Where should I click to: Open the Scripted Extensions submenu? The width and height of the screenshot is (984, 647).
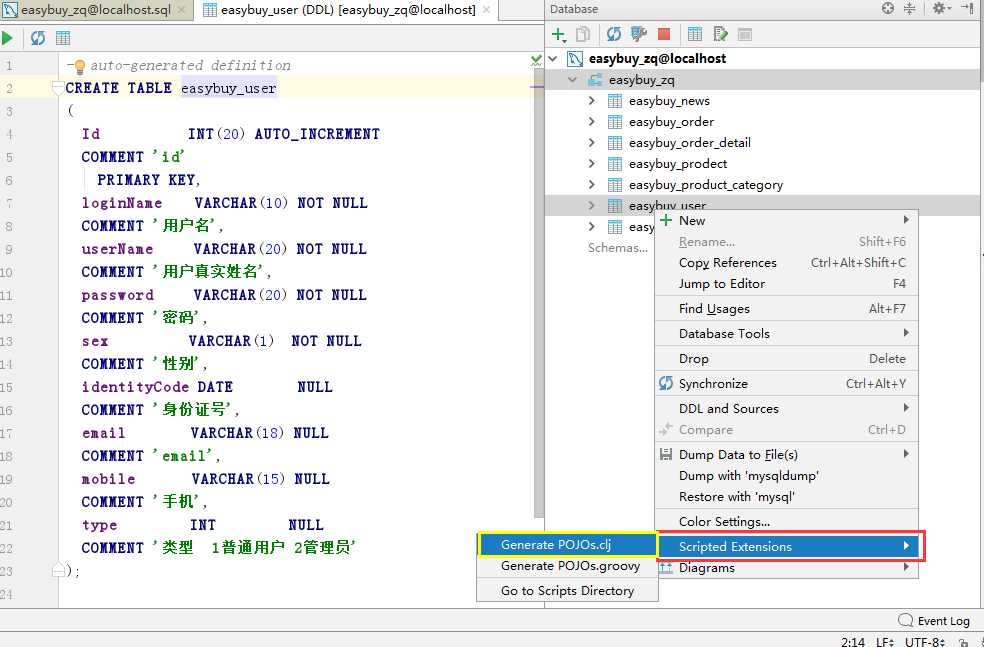click(789, 547)
